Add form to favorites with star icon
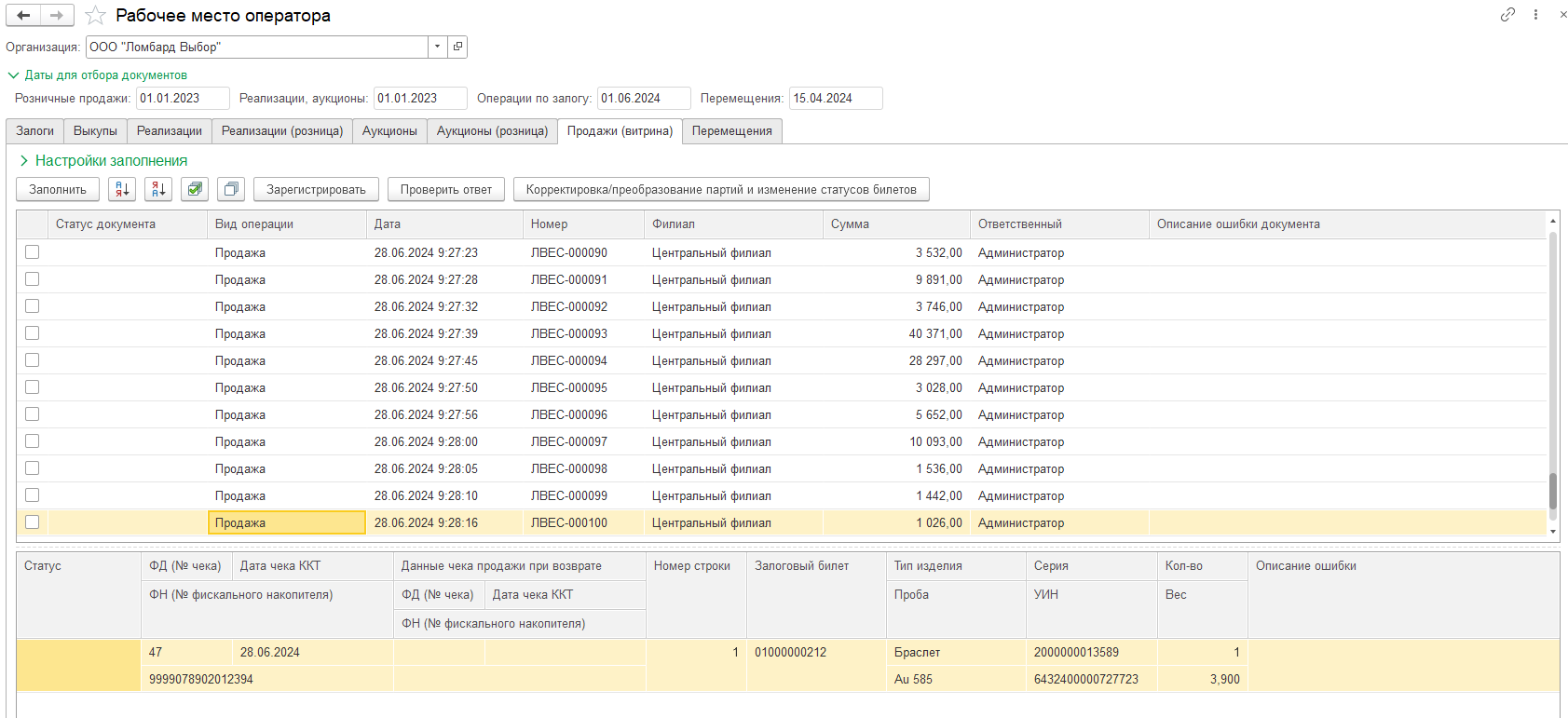1568x718 pixels. point(95,16)
